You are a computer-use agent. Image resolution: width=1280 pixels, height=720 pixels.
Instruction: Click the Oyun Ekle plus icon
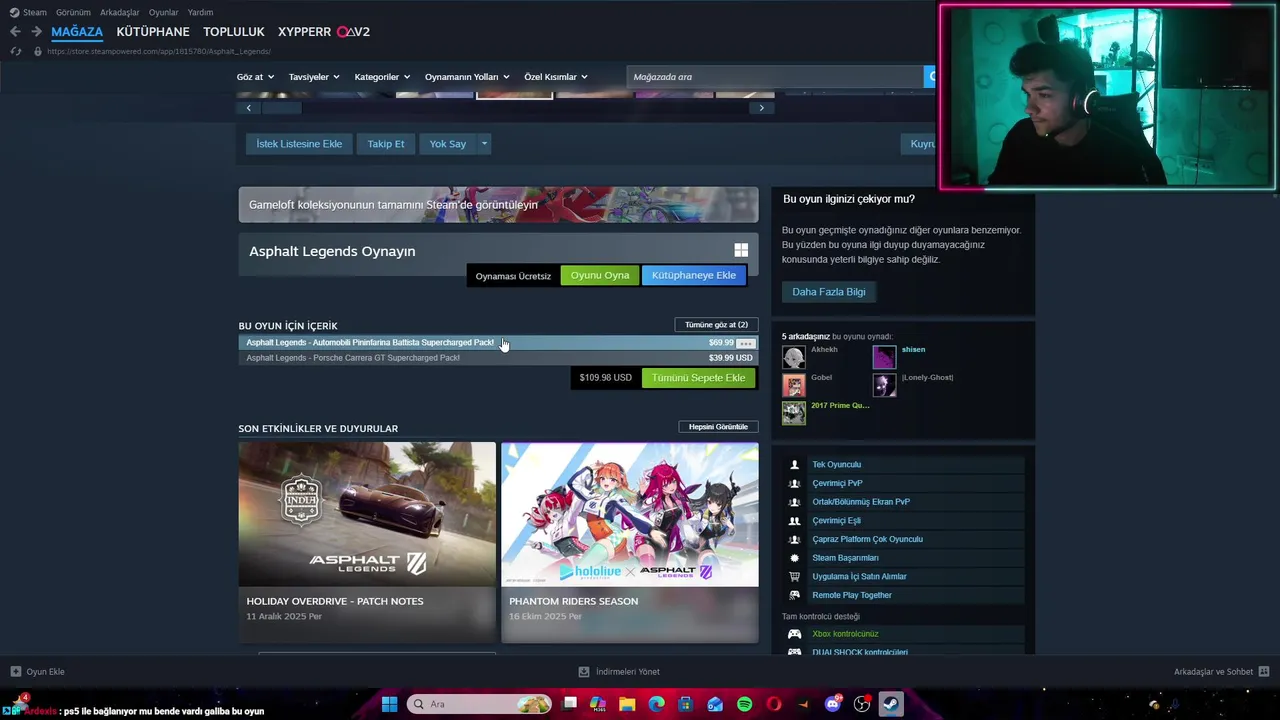pos(16,672)
